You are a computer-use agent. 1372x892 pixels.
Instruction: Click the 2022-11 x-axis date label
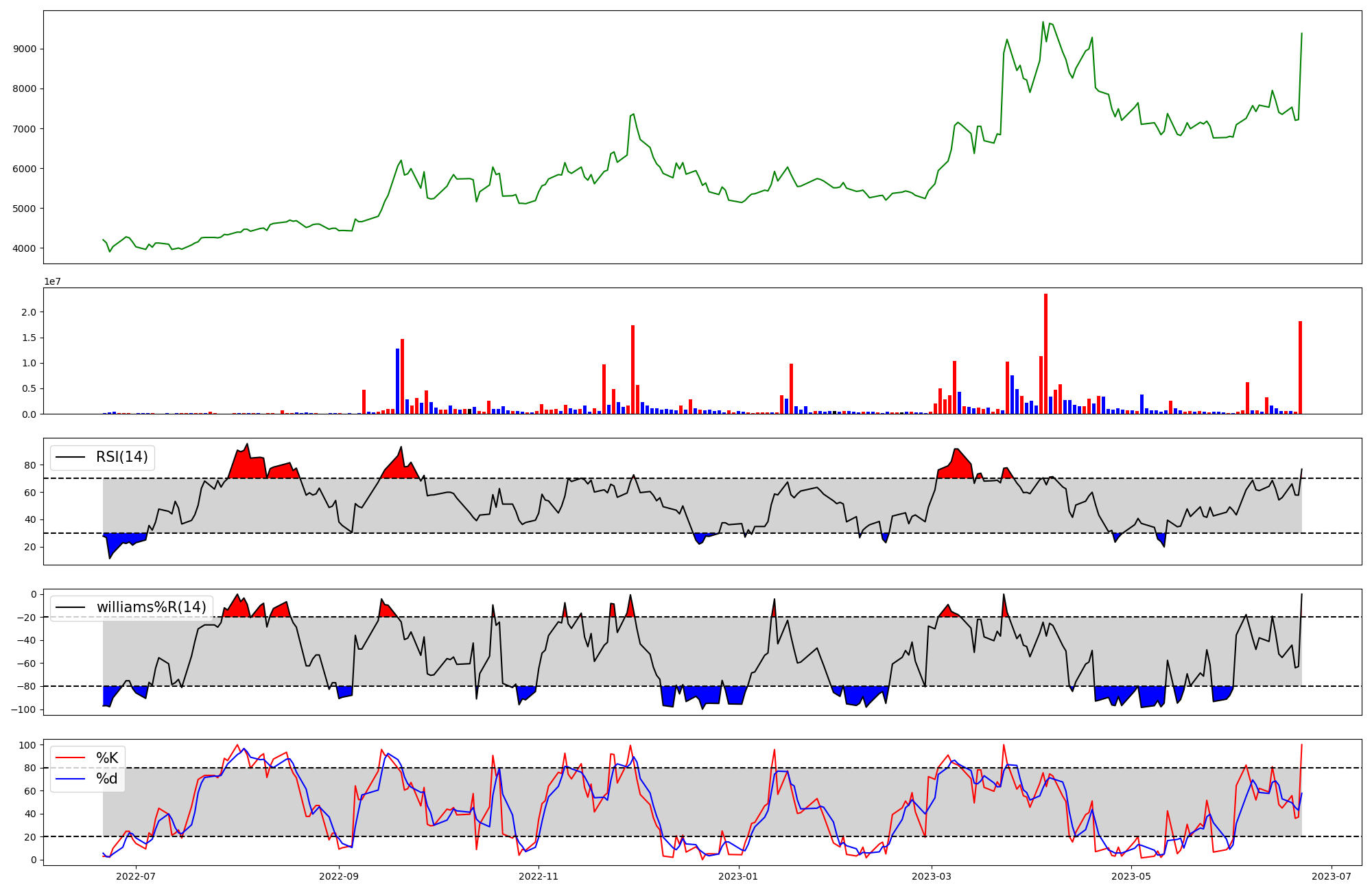tap(539, 876)
